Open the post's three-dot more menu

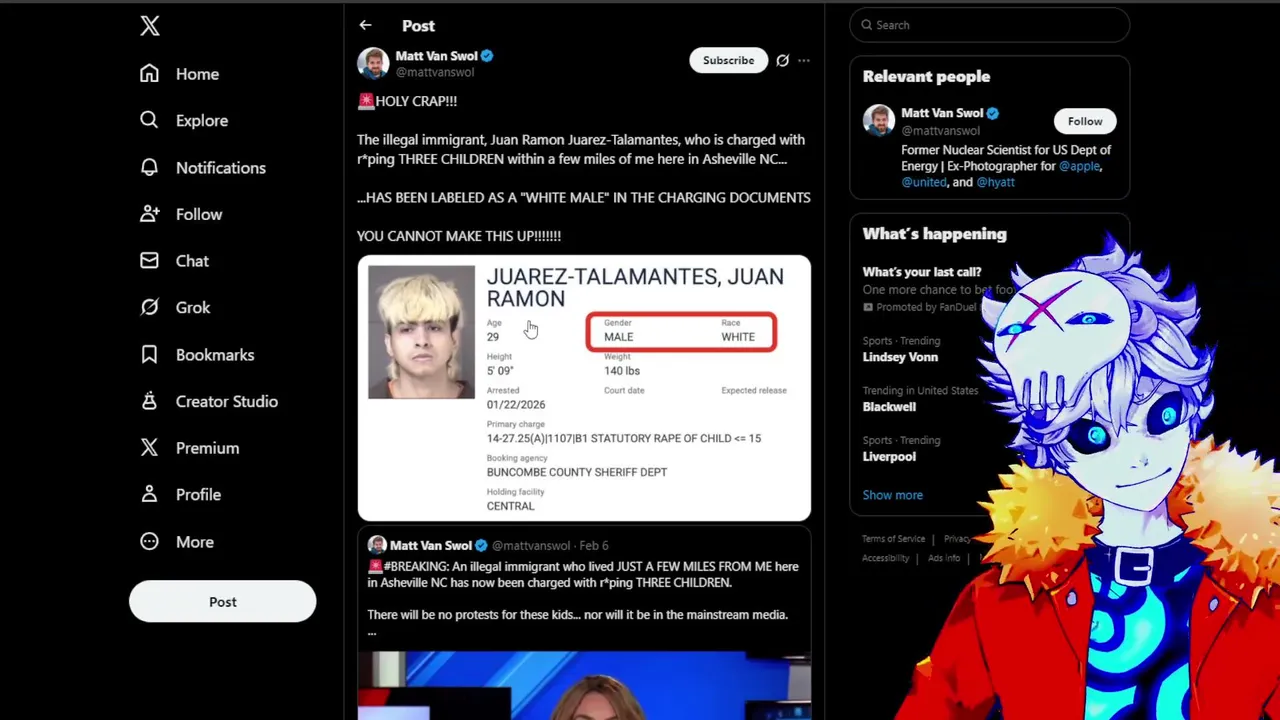click(x=804, y=60)
